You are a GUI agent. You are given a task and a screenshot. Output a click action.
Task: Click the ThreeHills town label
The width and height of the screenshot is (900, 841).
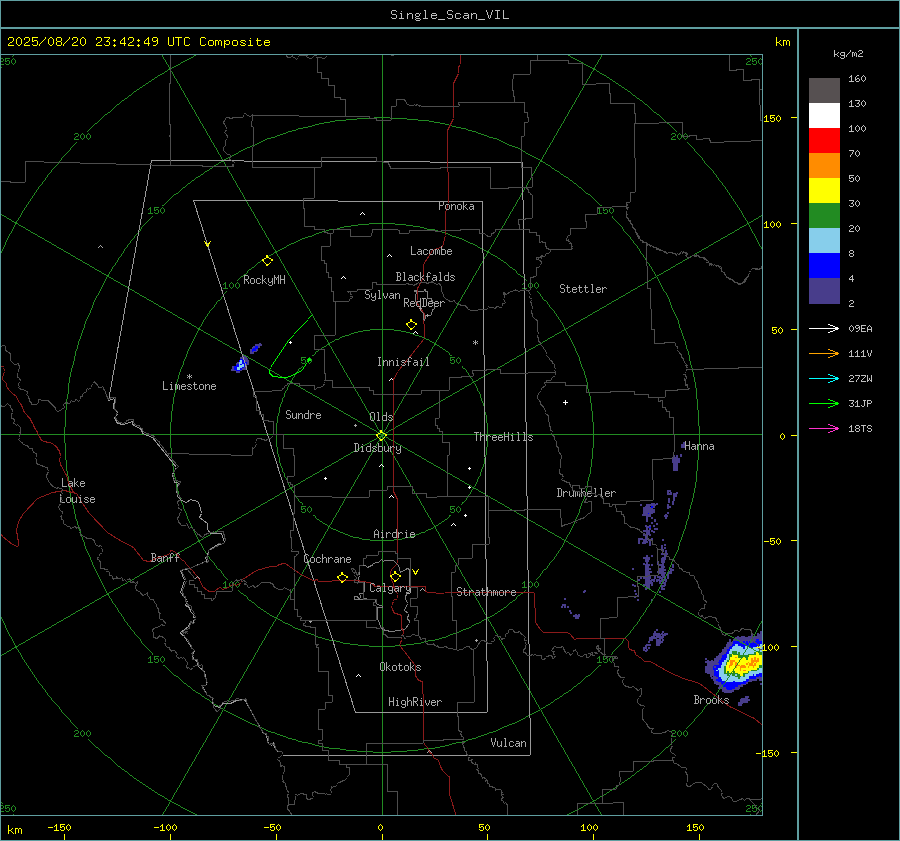pos(503,437)
